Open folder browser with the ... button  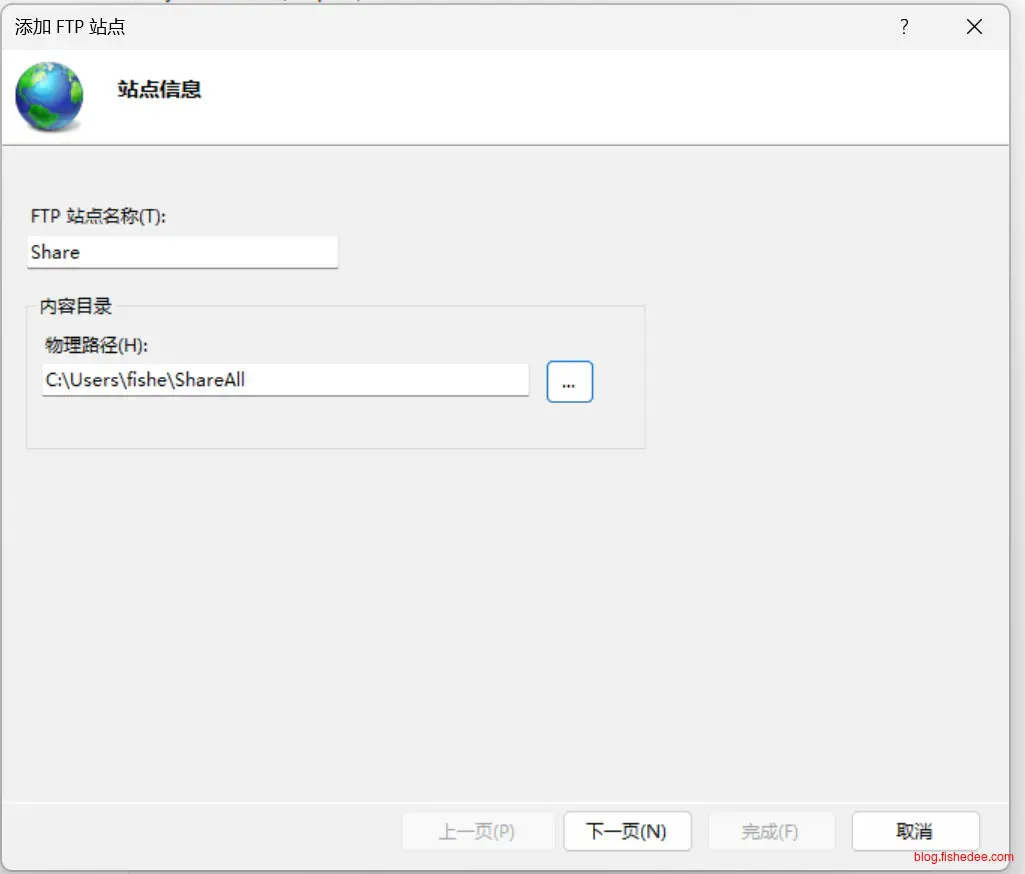[x=569, y=382]
